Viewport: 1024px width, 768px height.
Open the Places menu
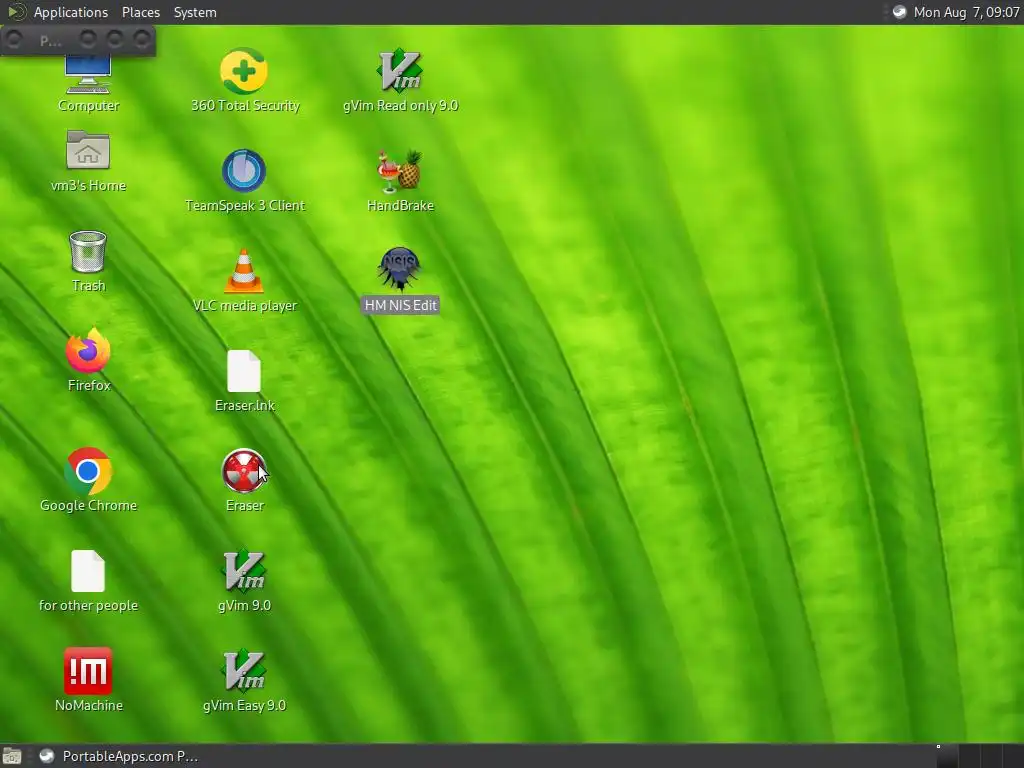[x=140, y=12]
